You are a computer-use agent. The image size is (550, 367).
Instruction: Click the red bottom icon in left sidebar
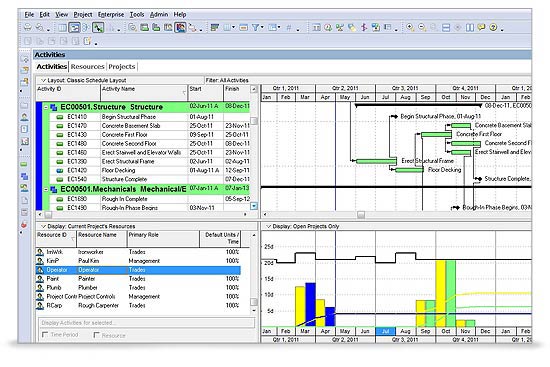pos(24,224)
